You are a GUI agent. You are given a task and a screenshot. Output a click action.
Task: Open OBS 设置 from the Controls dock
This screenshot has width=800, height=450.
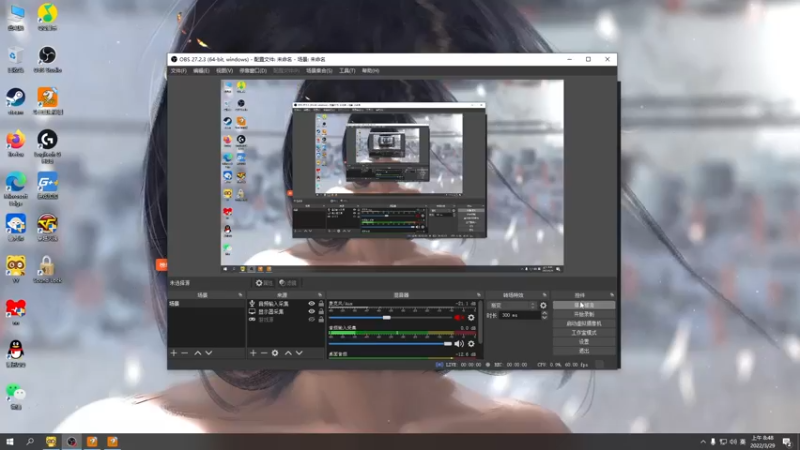pos(584,342)
